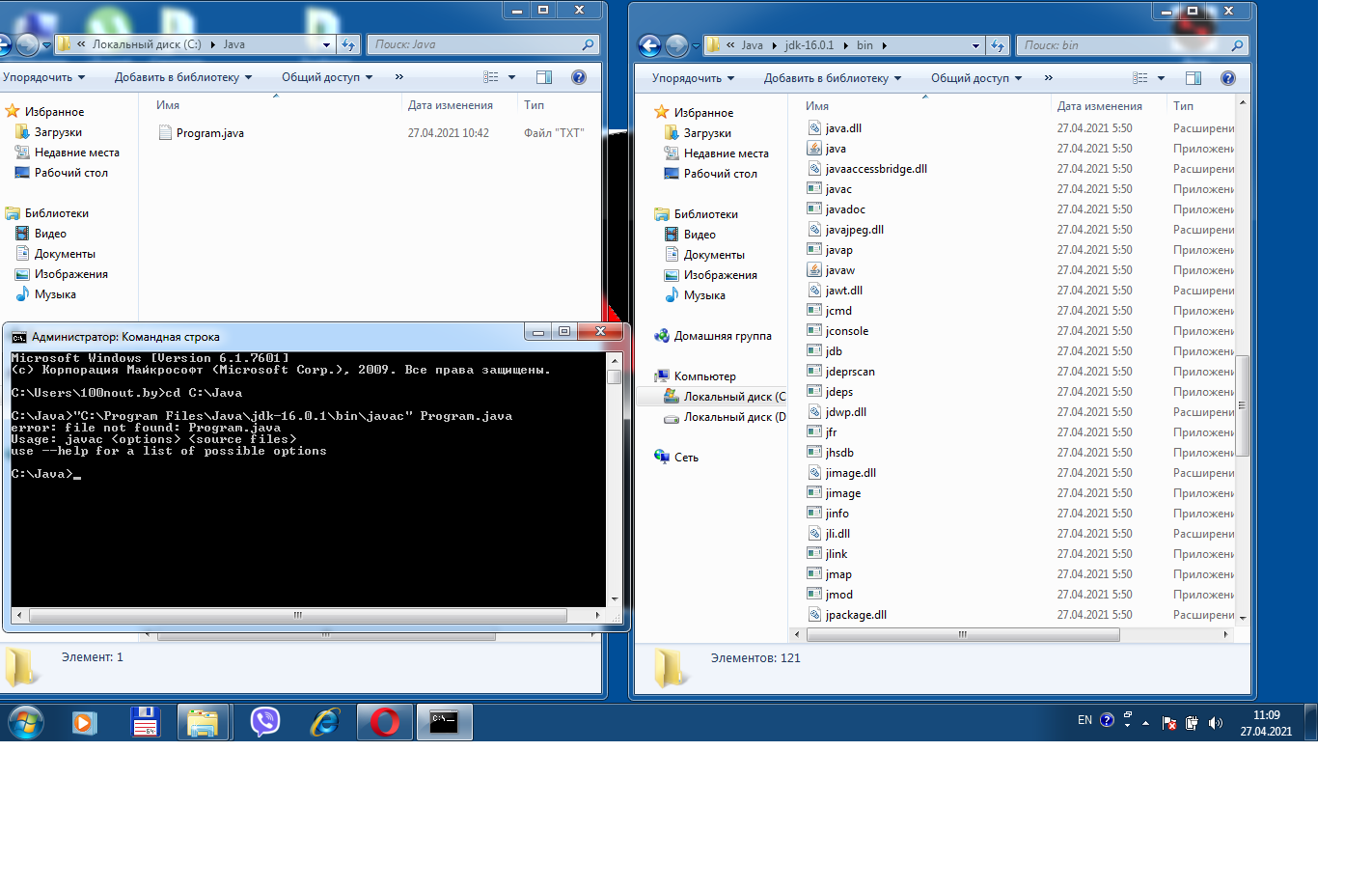The image size is (1372, 890).
Task: Toggle preview pane in bin window
Action: tap(1194, 78)
